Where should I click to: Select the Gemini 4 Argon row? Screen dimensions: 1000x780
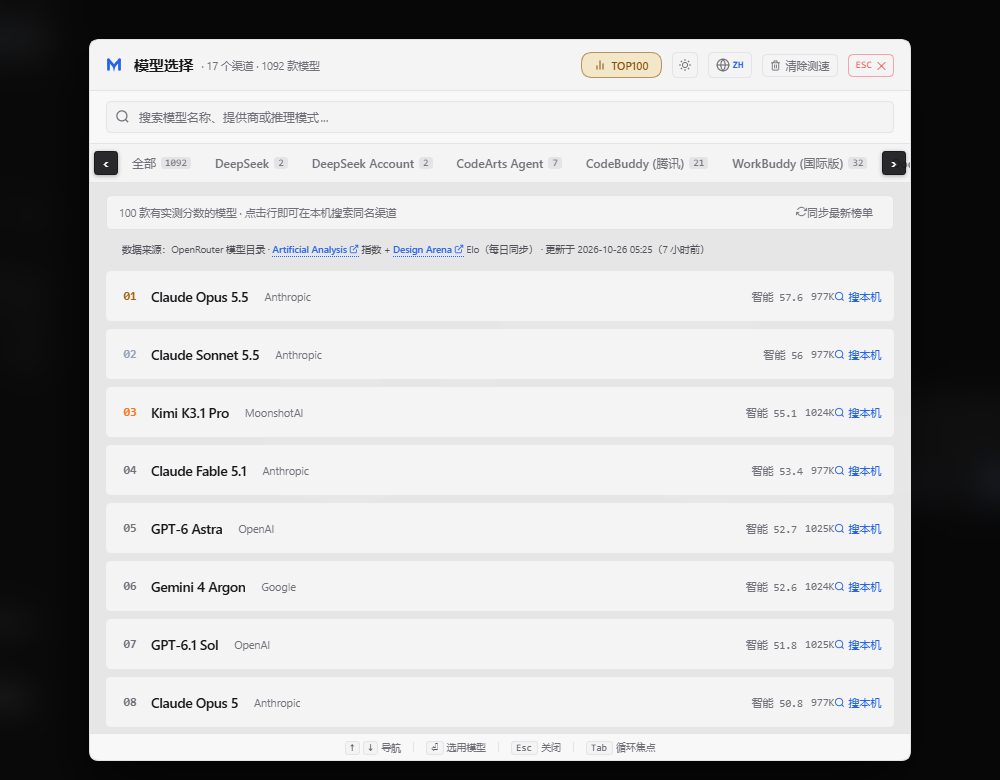coord(500,586)
